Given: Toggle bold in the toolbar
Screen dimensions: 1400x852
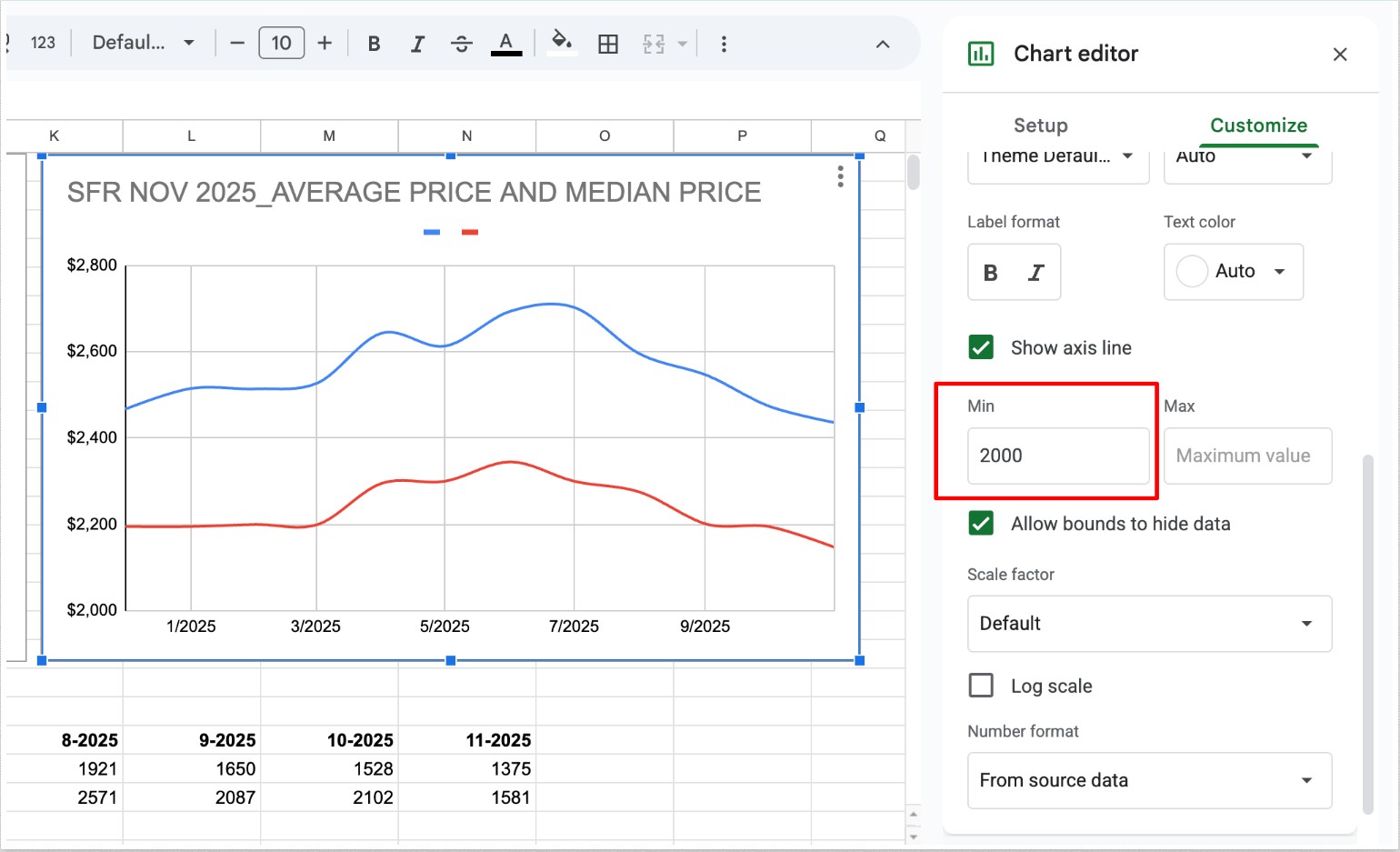Looking at the screenshot, I should pos(374,44).
